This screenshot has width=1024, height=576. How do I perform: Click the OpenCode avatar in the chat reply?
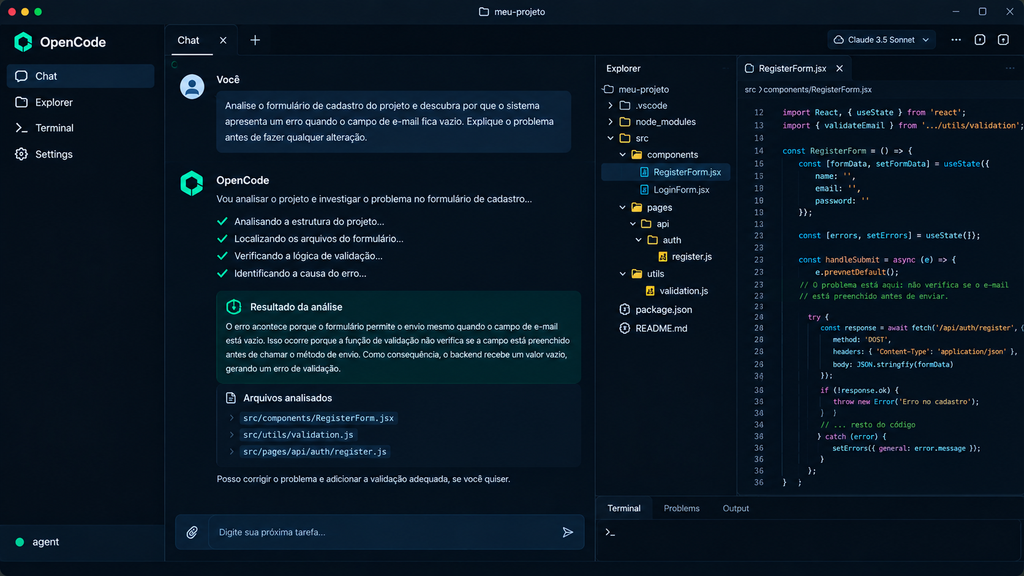pyautogui.click(x=192, y=184)
